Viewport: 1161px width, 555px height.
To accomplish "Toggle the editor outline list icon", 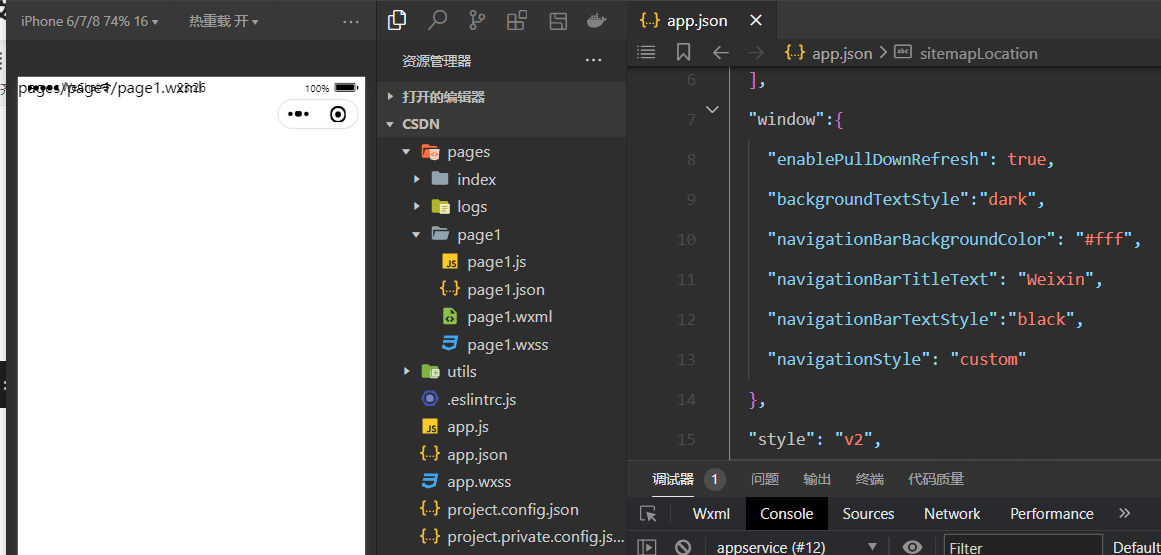I will pyautogui.click(x=646, y=53).
